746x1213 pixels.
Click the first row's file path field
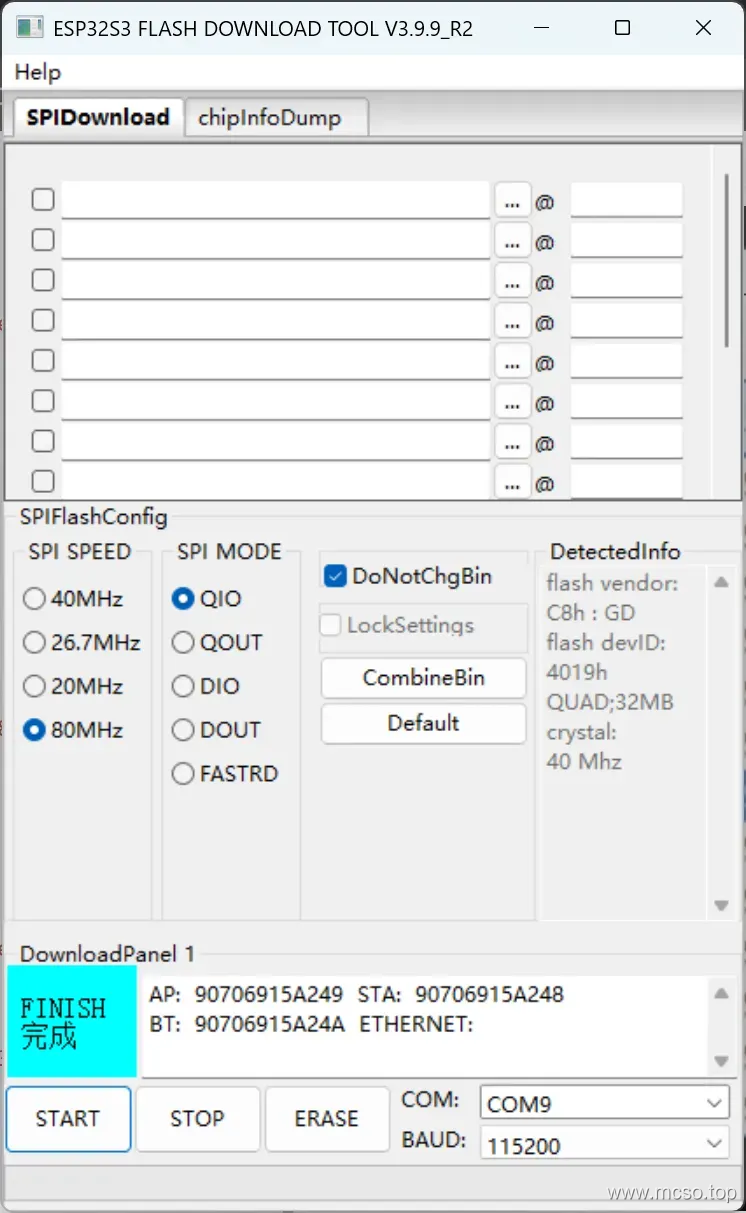pos(276,200)
